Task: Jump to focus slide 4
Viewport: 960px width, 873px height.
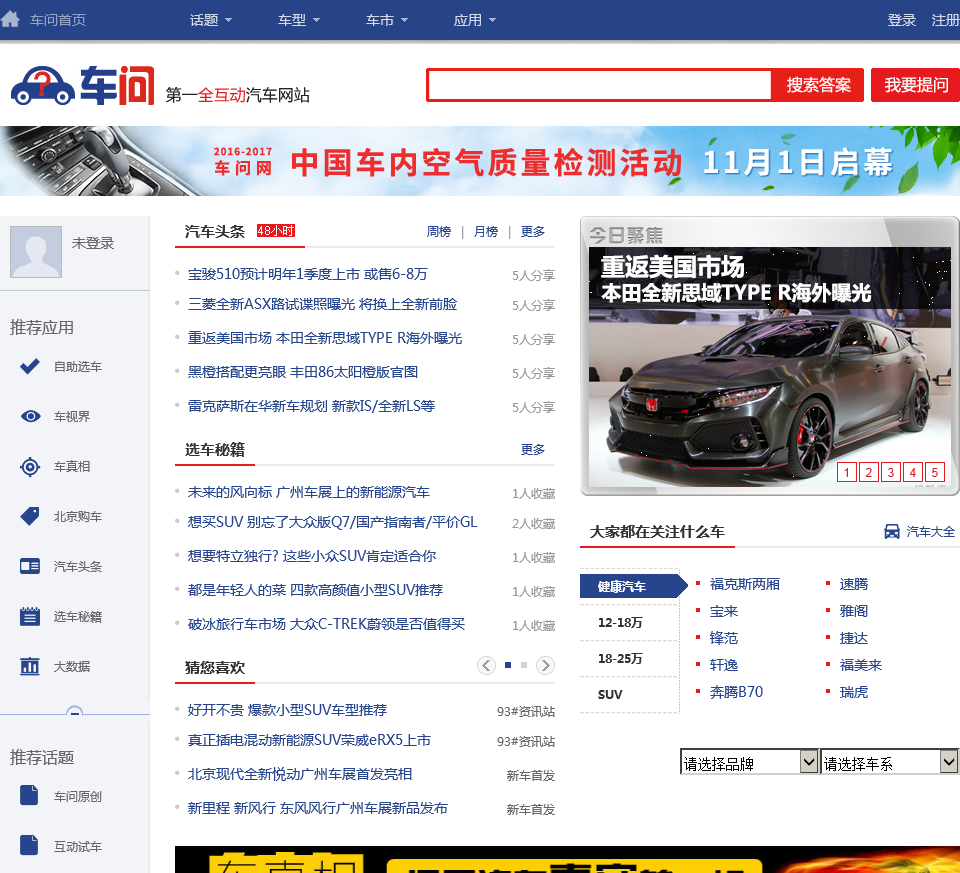Action: pos(913,472)
